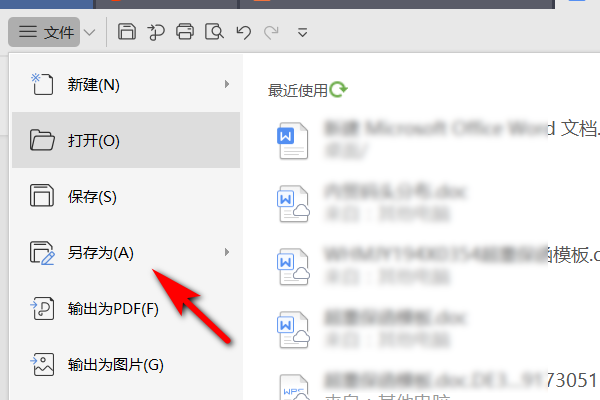Click the cloud document icon of the 模板 file
Viewport: 600px width, 400px height.
pyautogui.click(x=293, y=267)
